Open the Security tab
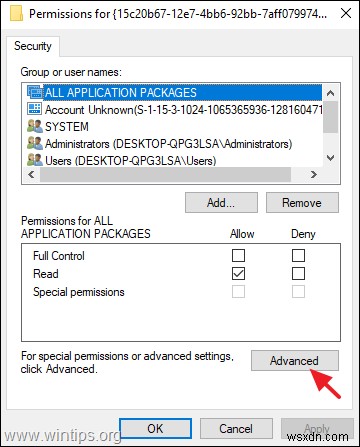360x447 pixels. click(x=33, y=46)
